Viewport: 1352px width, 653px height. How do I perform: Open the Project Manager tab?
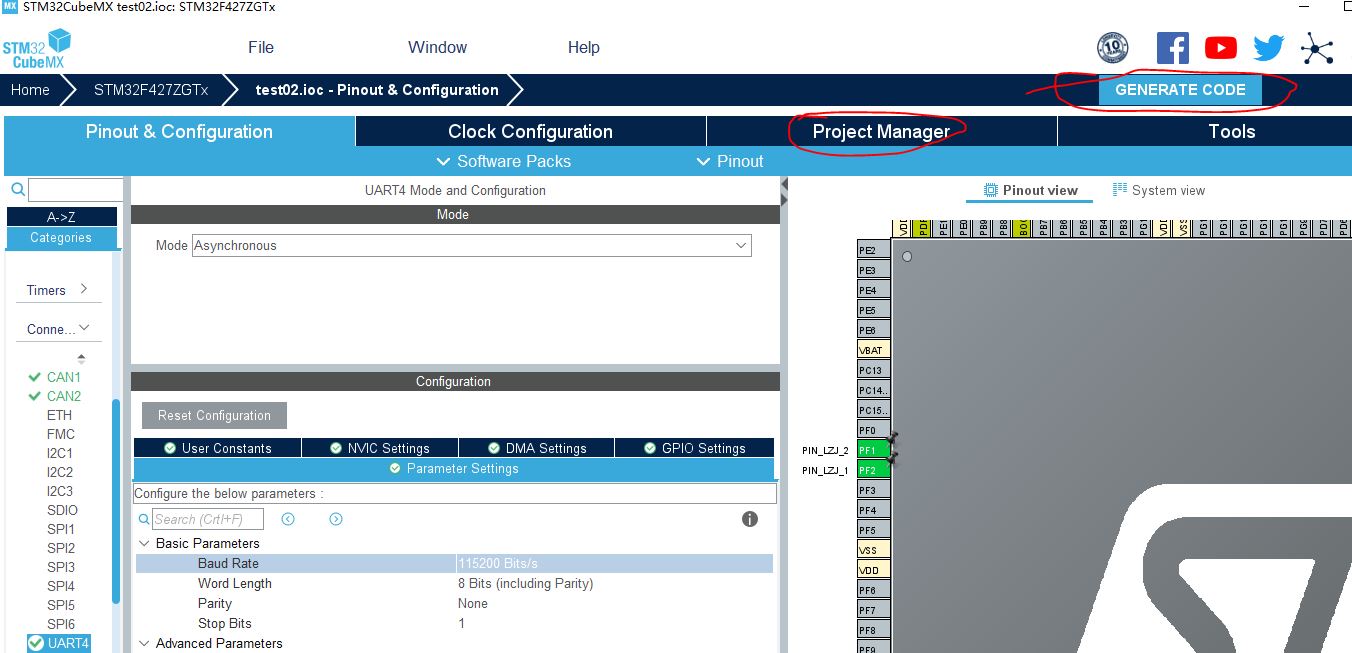point(881,131)
